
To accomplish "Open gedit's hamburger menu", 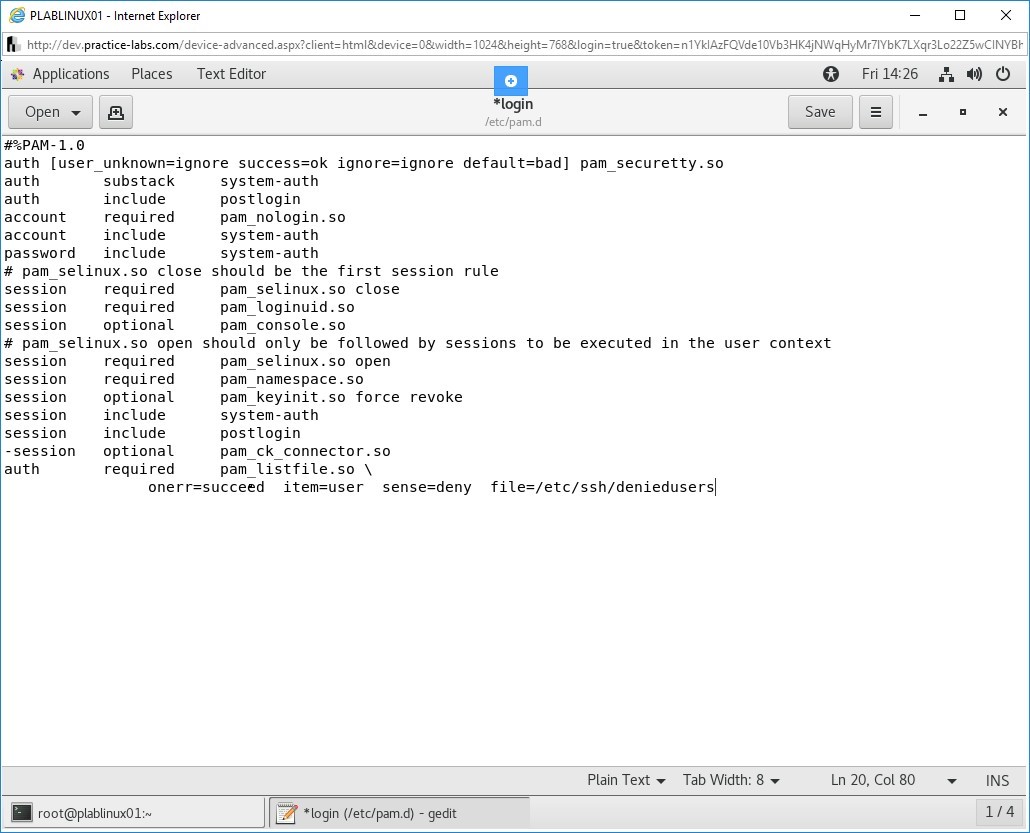I will (875, 112).
